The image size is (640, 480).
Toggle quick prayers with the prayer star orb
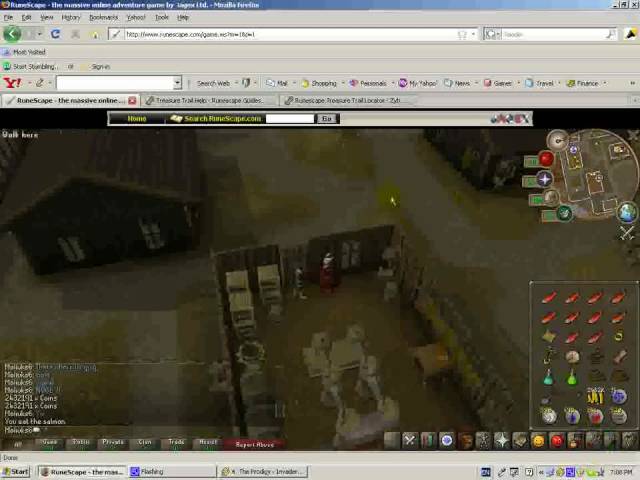[x=544, y=179]
